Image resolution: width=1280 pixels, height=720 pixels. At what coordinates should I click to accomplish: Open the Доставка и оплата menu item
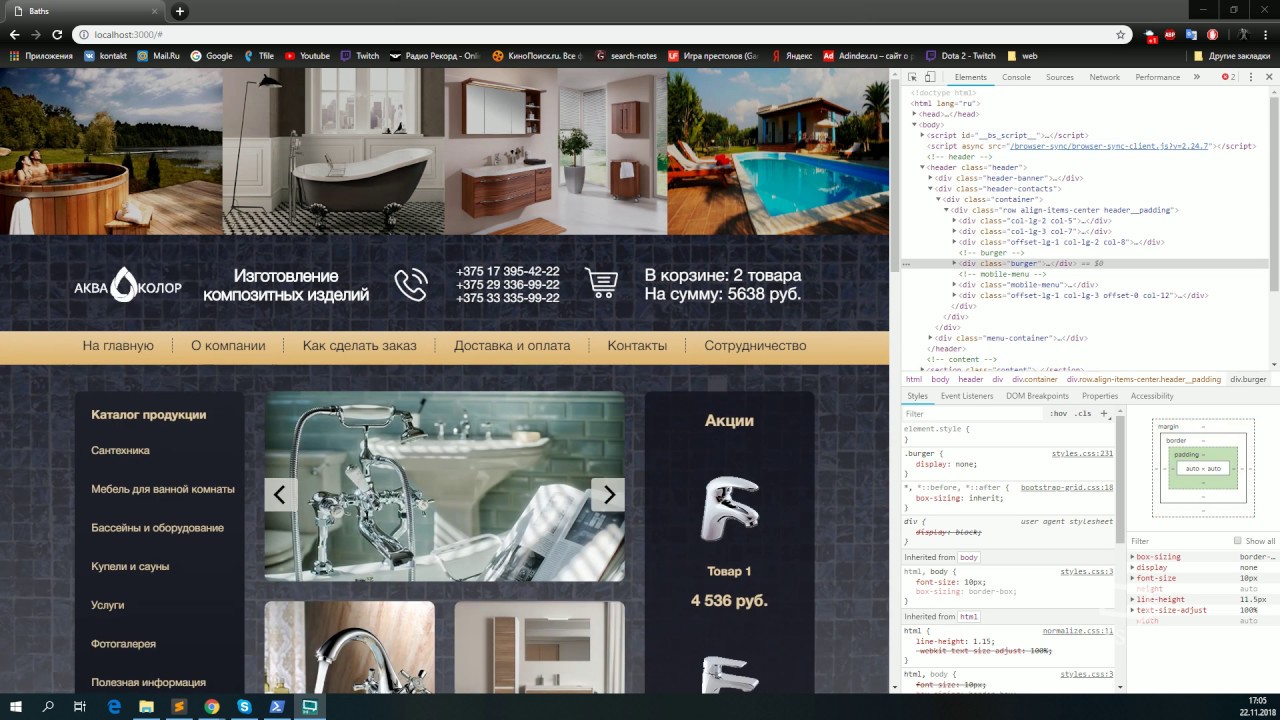[x=512, y=346]
